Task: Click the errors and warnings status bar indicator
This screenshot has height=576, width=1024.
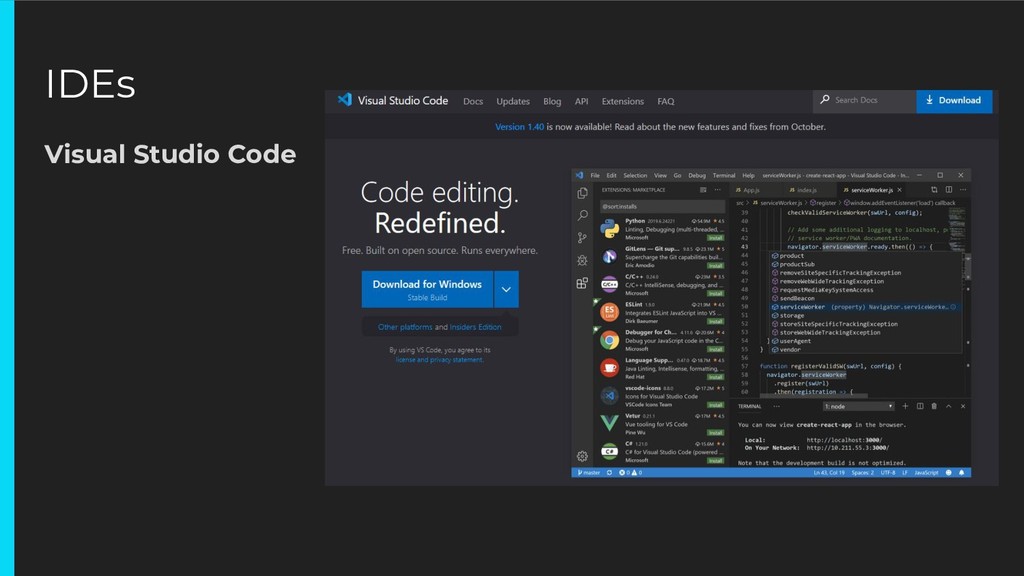Action: coord(631,473)
